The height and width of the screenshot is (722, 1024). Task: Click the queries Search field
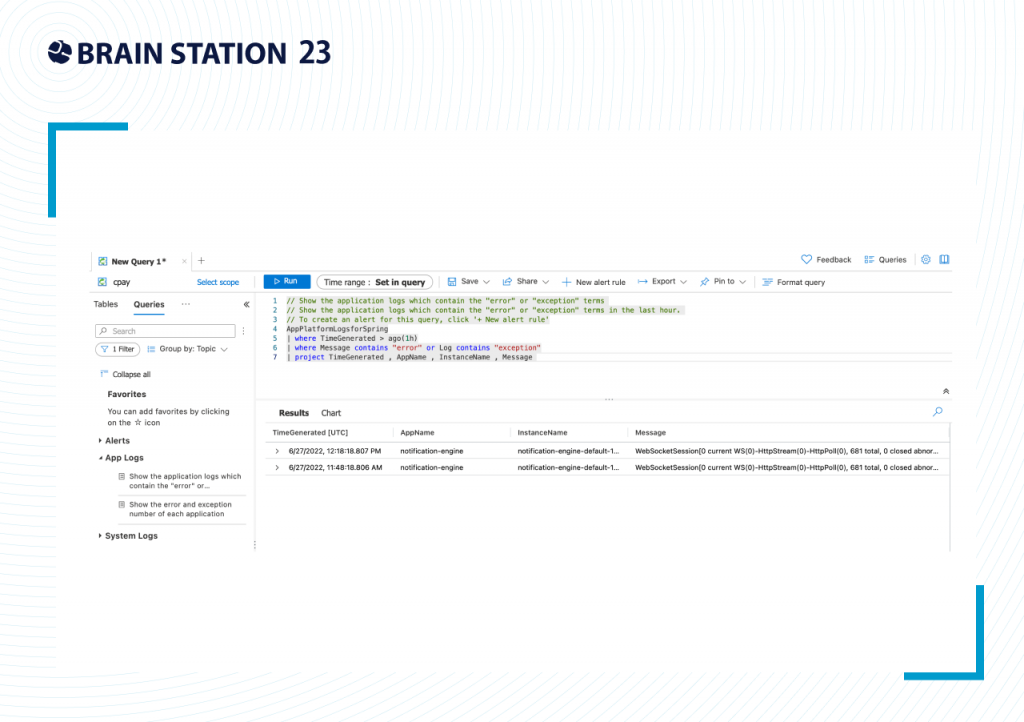pos(165,331)
